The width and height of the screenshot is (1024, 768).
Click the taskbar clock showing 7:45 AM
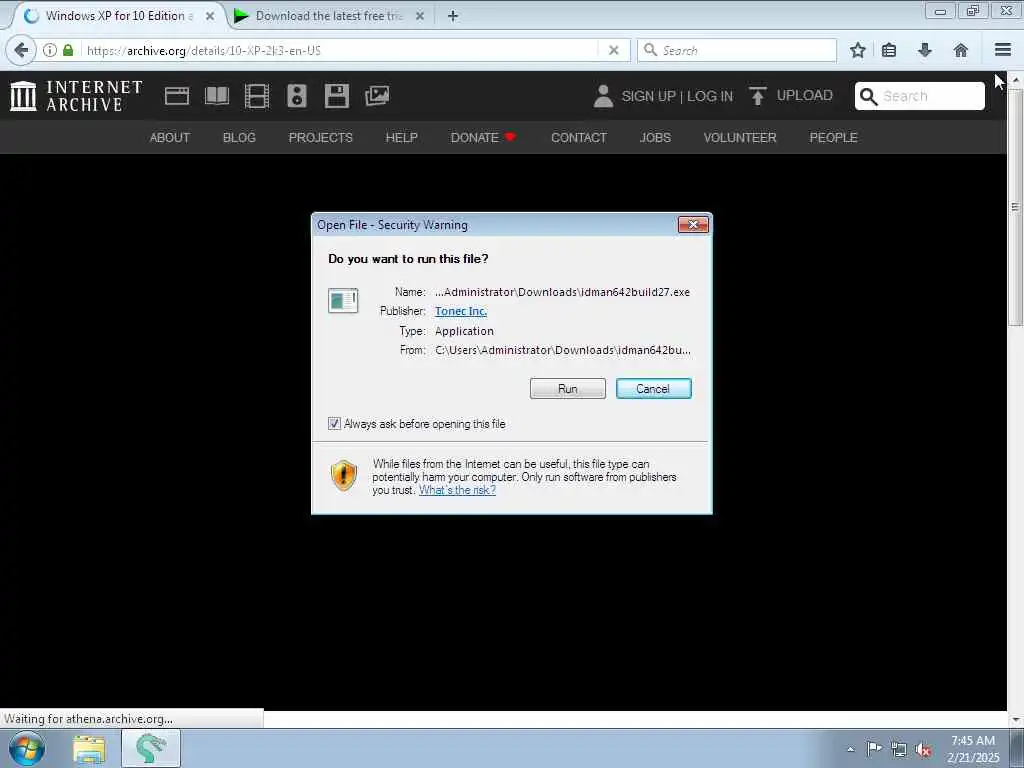[x=973, y=749]
